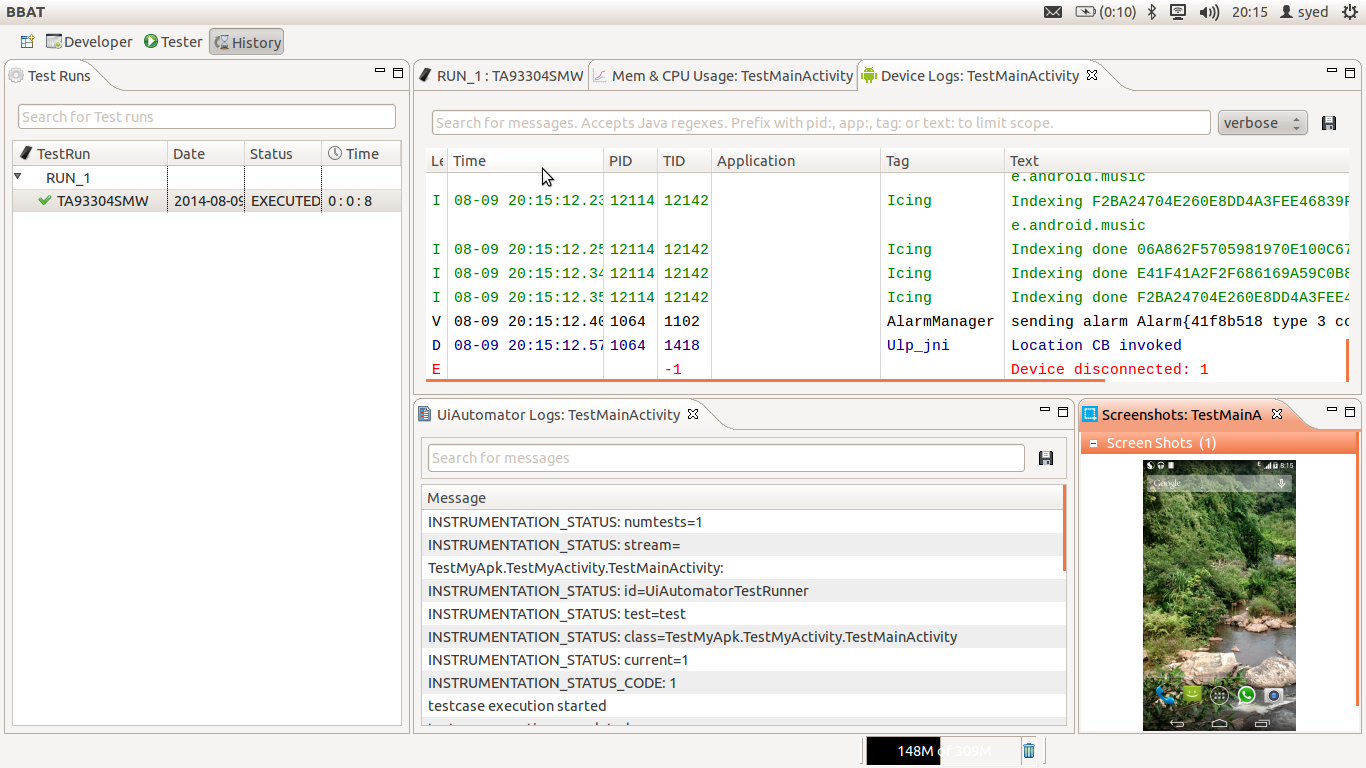Select the TA93304SMW test run row
The image size is (1366, 768).
102,201
